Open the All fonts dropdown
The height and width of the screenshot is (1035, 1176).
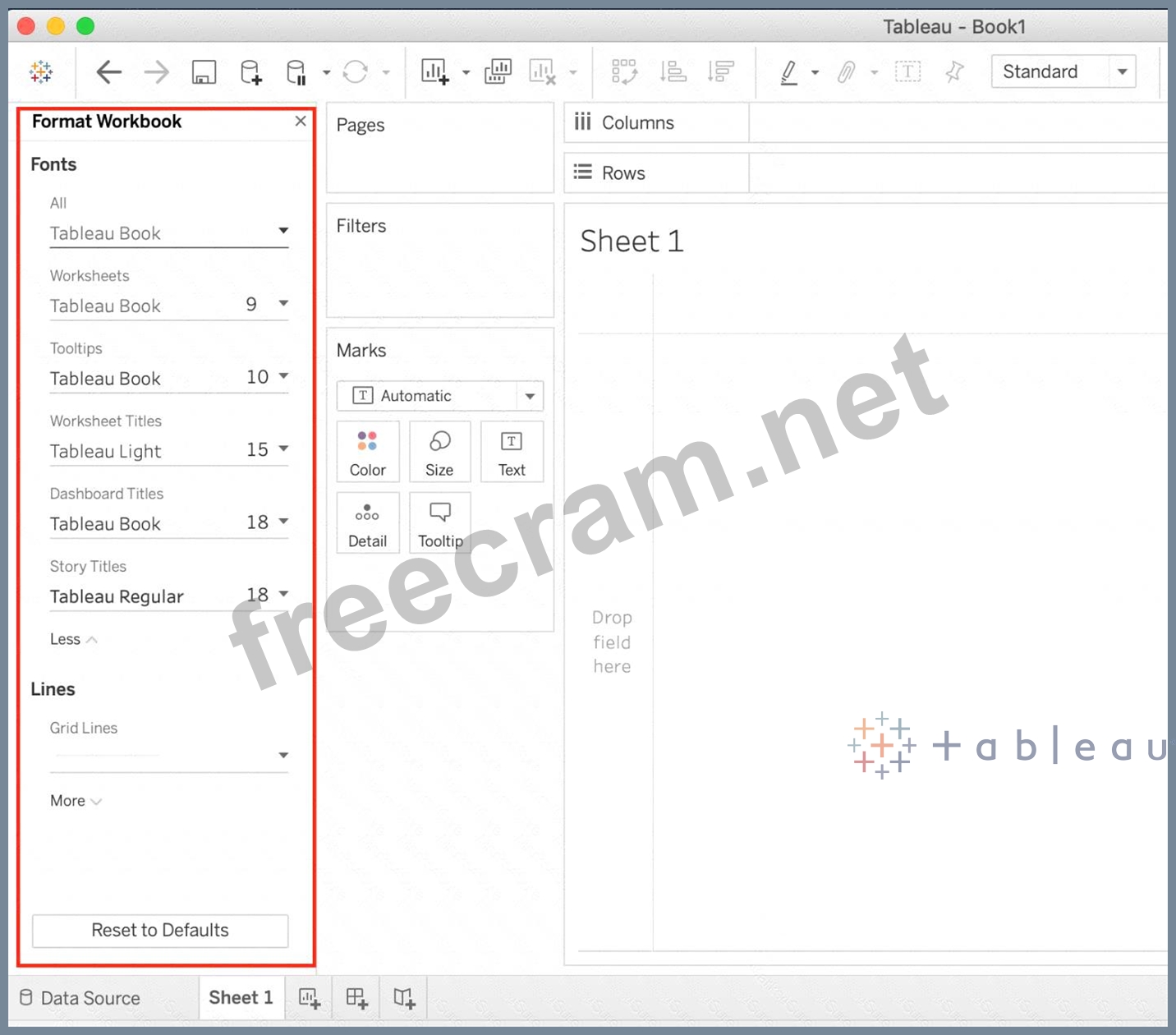click(x=169, y=233)
